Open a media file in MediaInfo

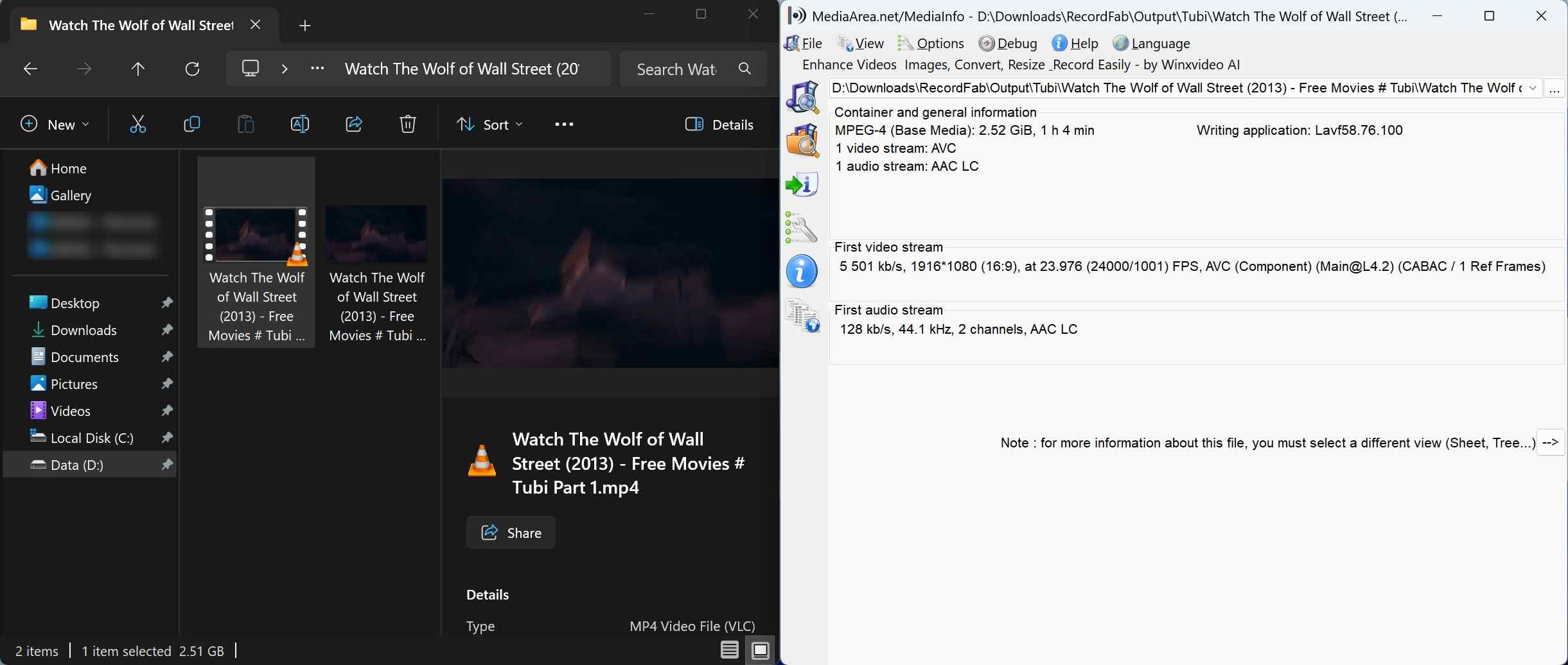coord(804,98)
